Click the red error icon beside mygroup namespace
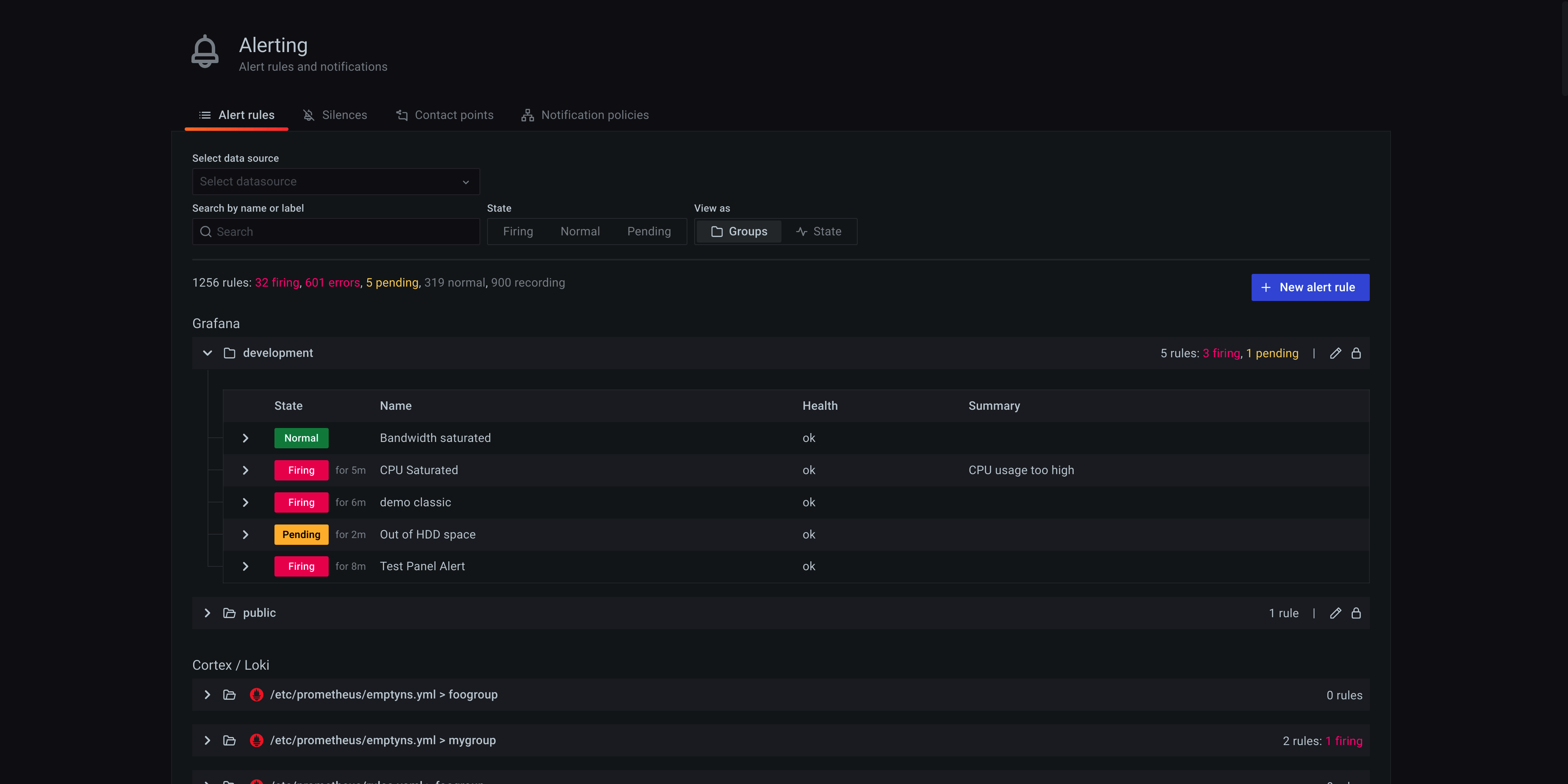The image size is (1568, 784). (x=256, y=741)
